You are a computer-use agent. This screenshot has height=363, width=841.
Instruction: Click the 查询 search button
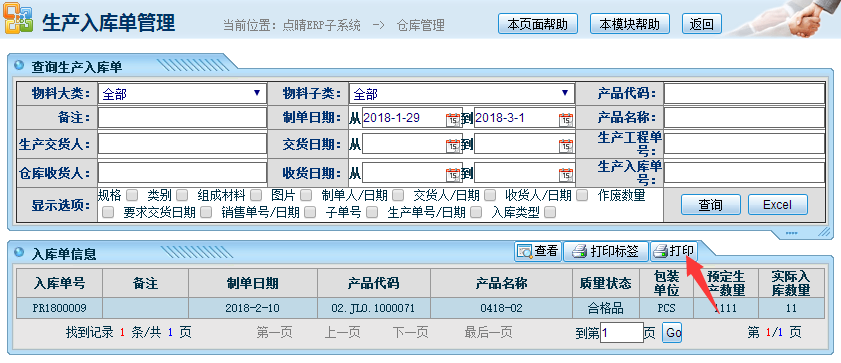(711, 205)
